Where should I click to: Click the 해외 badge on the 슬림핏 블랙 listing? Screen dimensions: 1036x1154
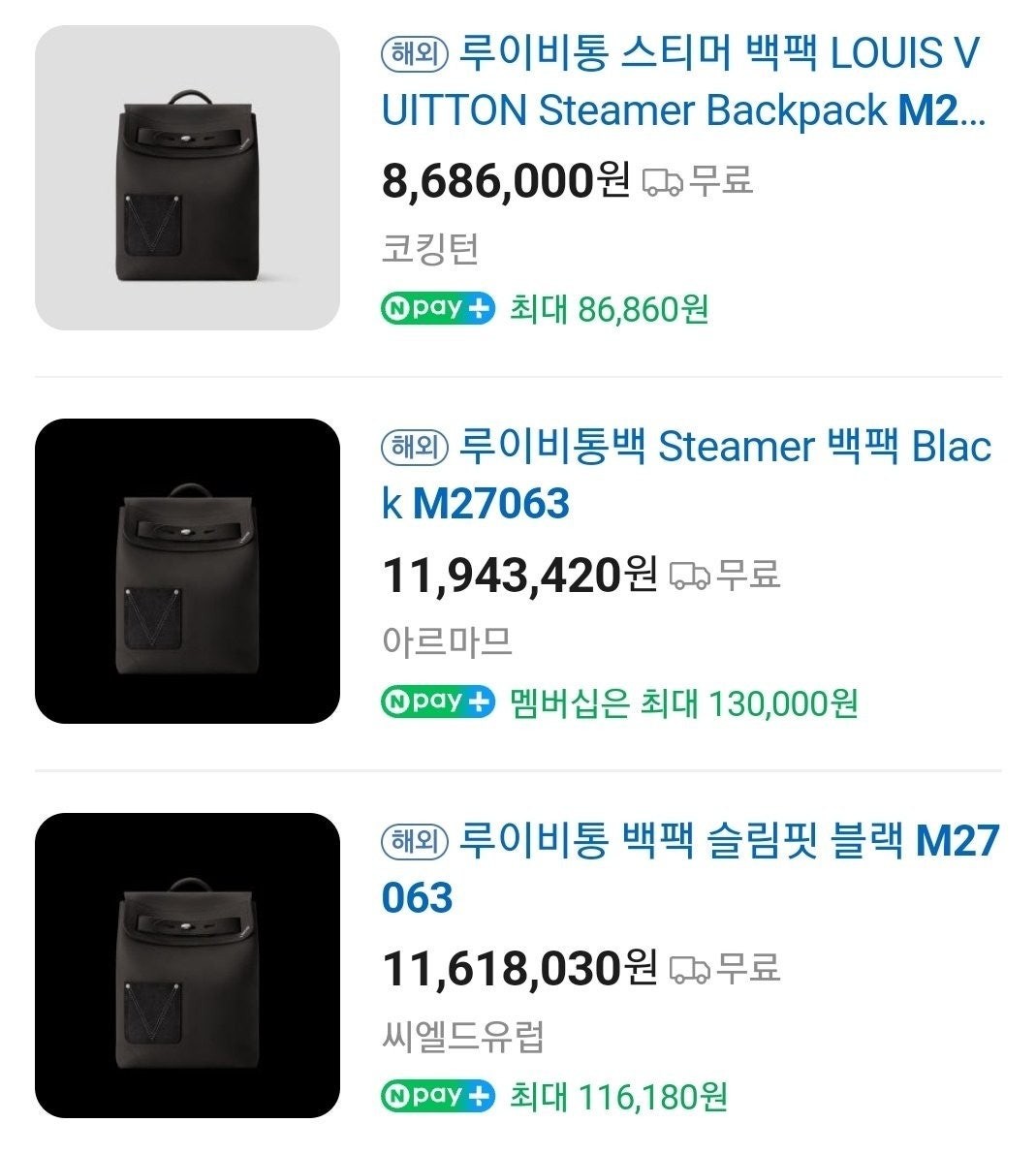414,841
